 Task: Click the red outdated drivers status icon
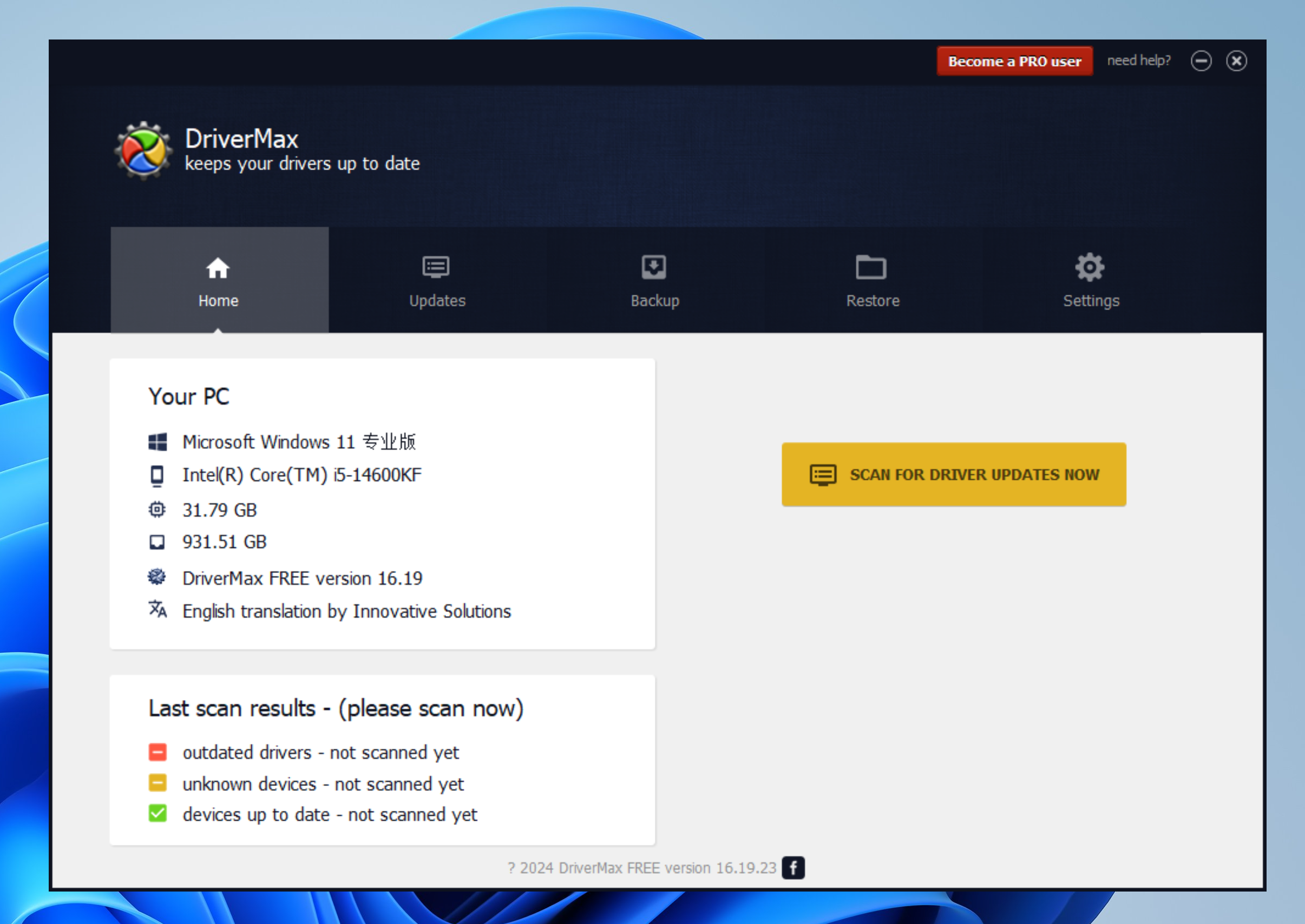[158, 752]
